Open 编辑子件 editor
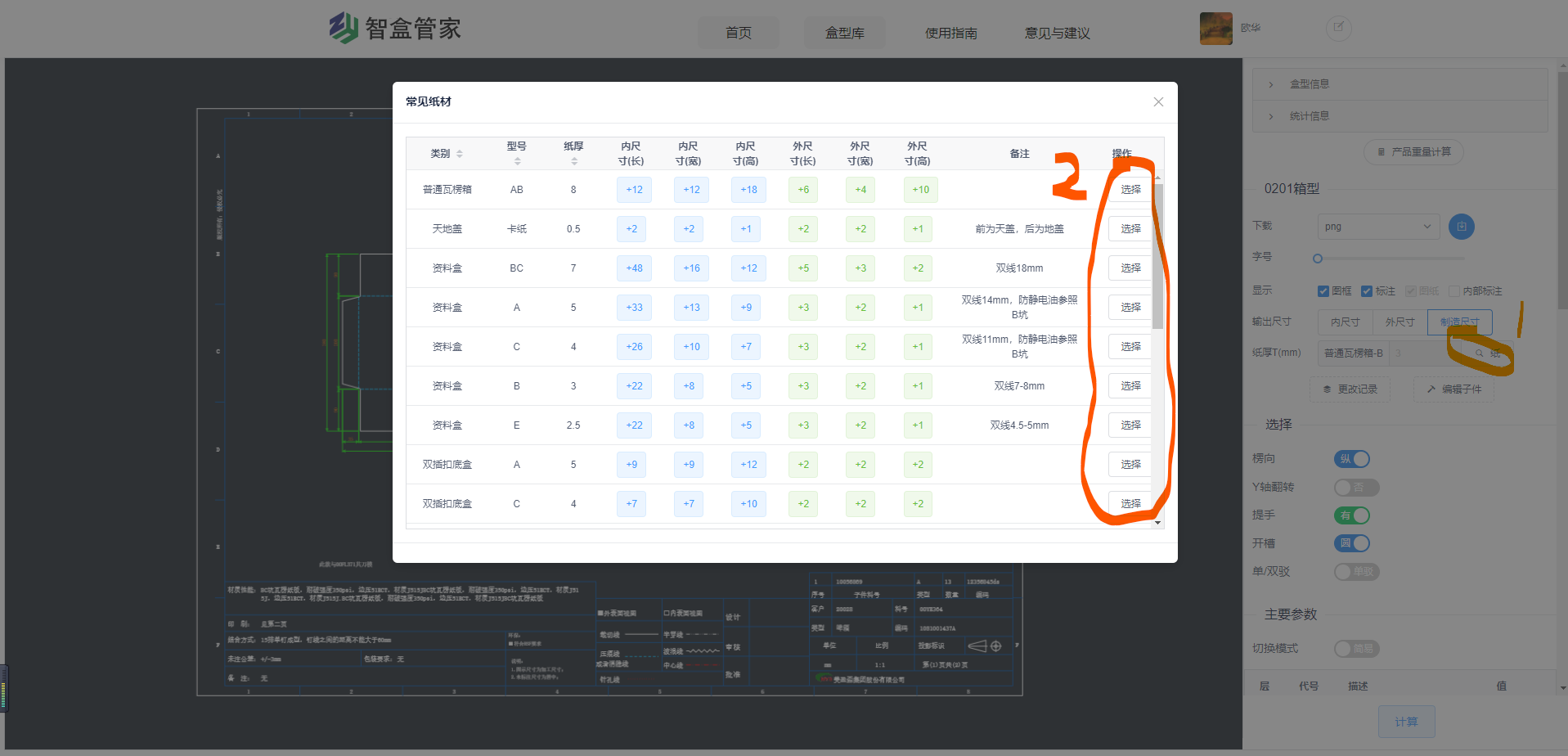Screen dimensions: 1568x756 click(x=1453, y=389)
